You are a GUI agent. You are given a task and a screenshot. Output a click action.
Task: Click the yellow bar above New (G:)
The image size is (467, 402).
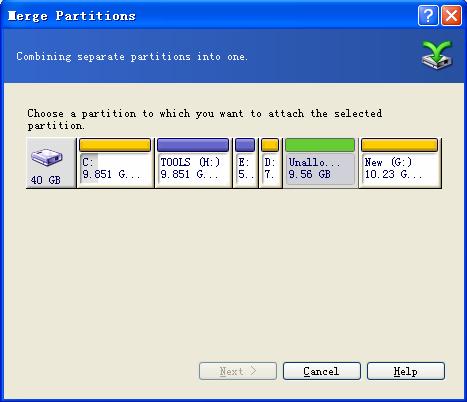[x=399, y=145]
